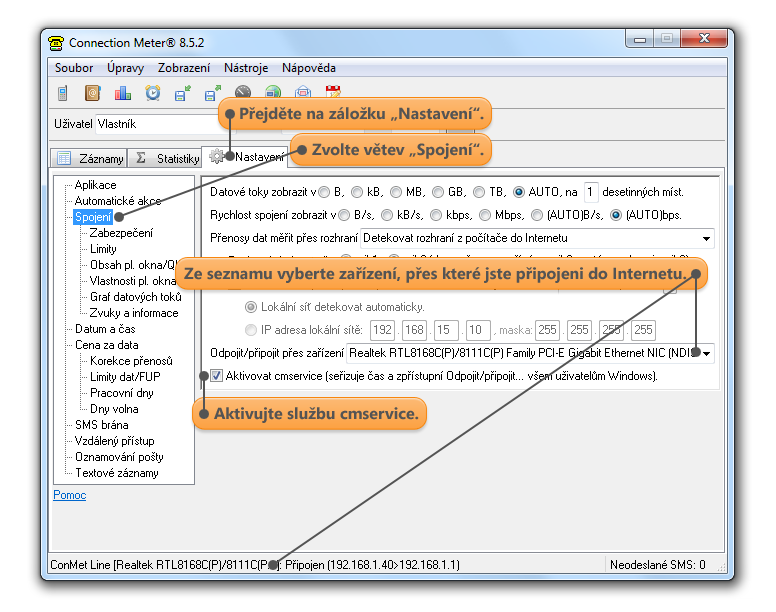Click the Connection Meter telephone title icon

click(x=56, y=43)
